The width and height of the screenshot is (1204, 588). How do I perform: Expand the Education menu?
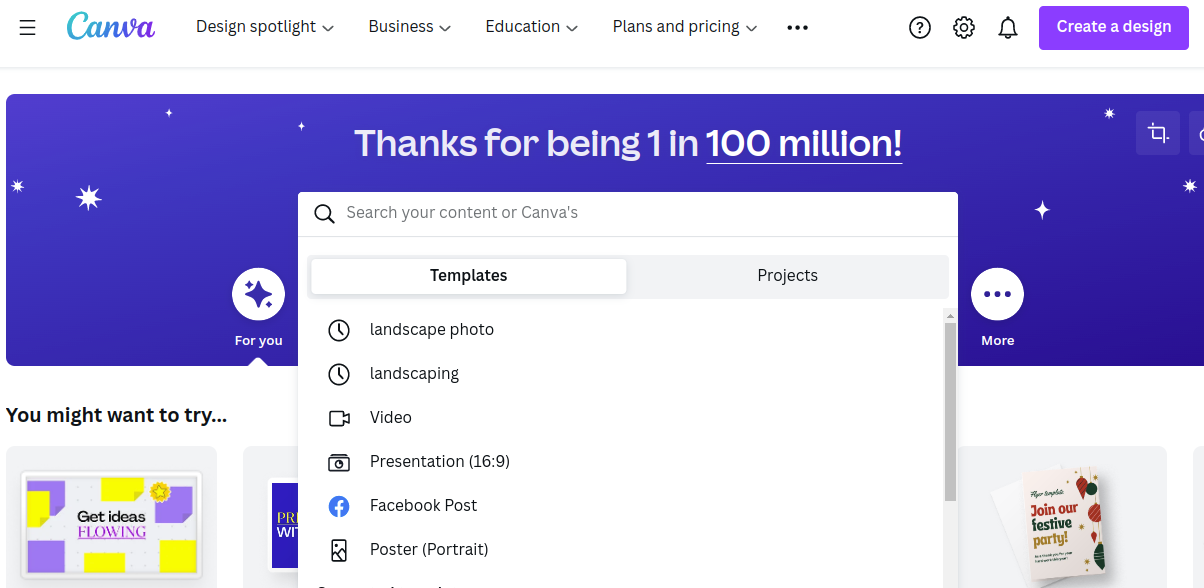pyautogui.click(x=532, y=27)
